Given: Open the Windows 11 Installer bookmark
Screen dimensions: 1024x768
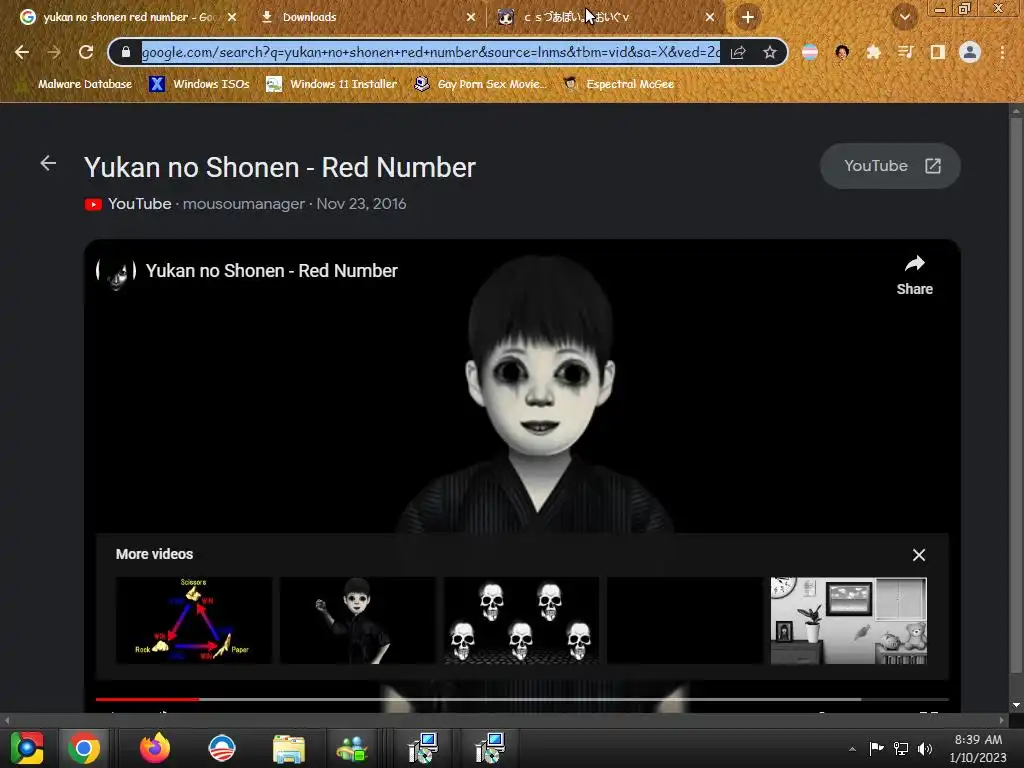Looking at the screenshot, I should click(x=332, y=84).
